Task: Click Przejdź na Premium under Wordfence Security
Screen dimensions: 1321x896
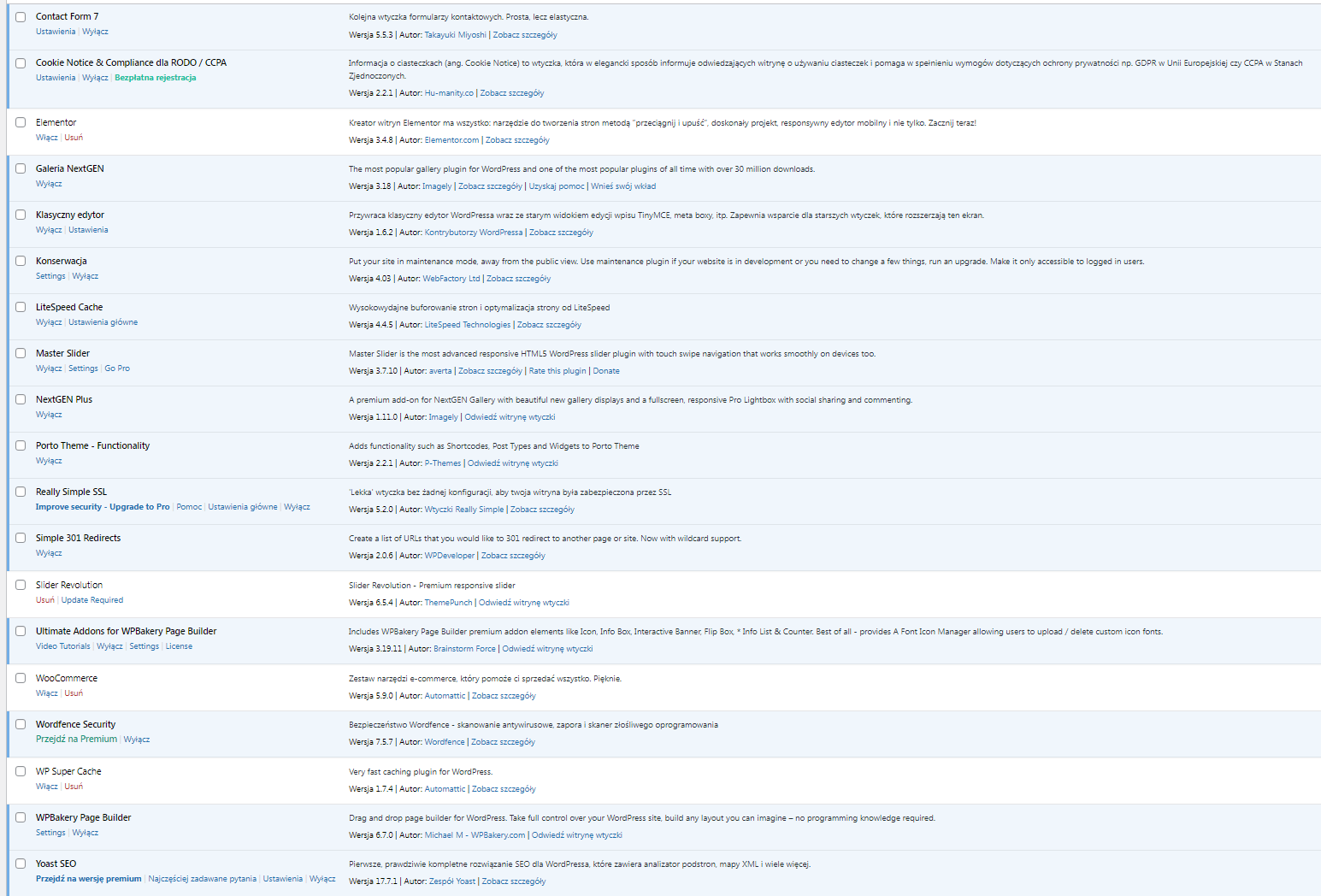Action: pos(76,740)
